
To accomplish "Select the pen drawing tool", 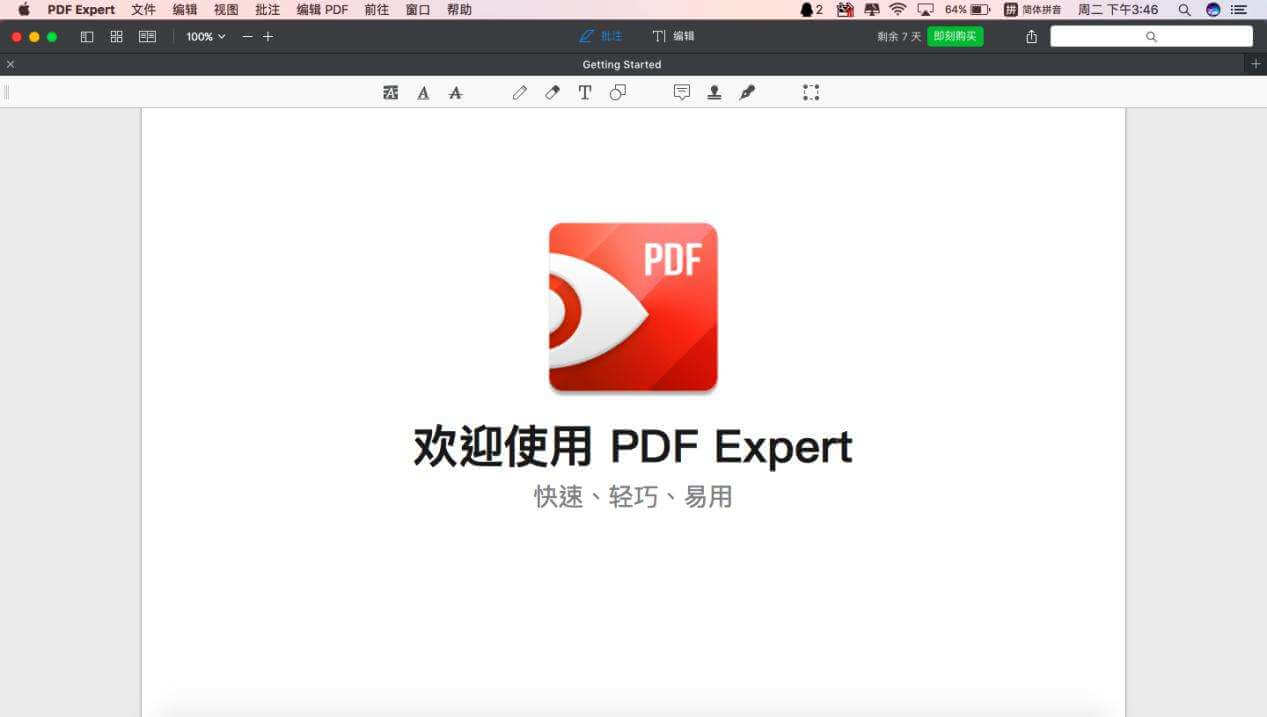I will coord(519,92).
